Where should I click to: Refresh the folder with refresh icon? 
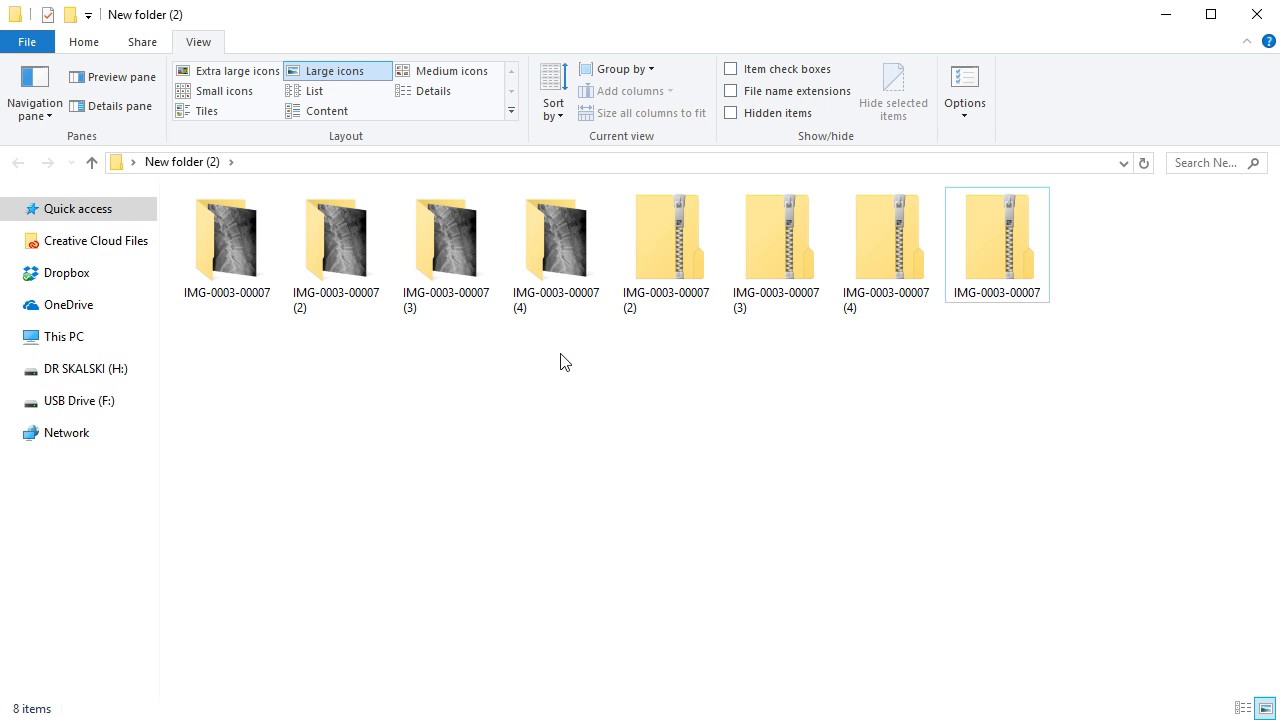(1144, 163)
